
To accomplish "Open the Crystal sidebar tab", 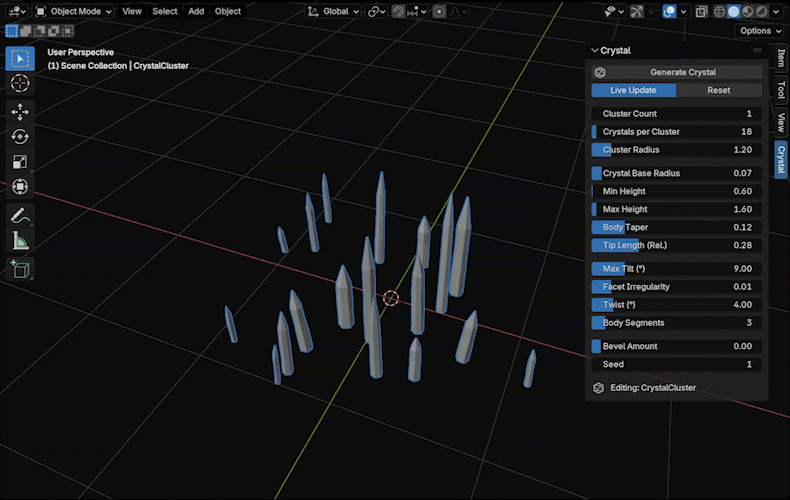I will coord(781,159).
